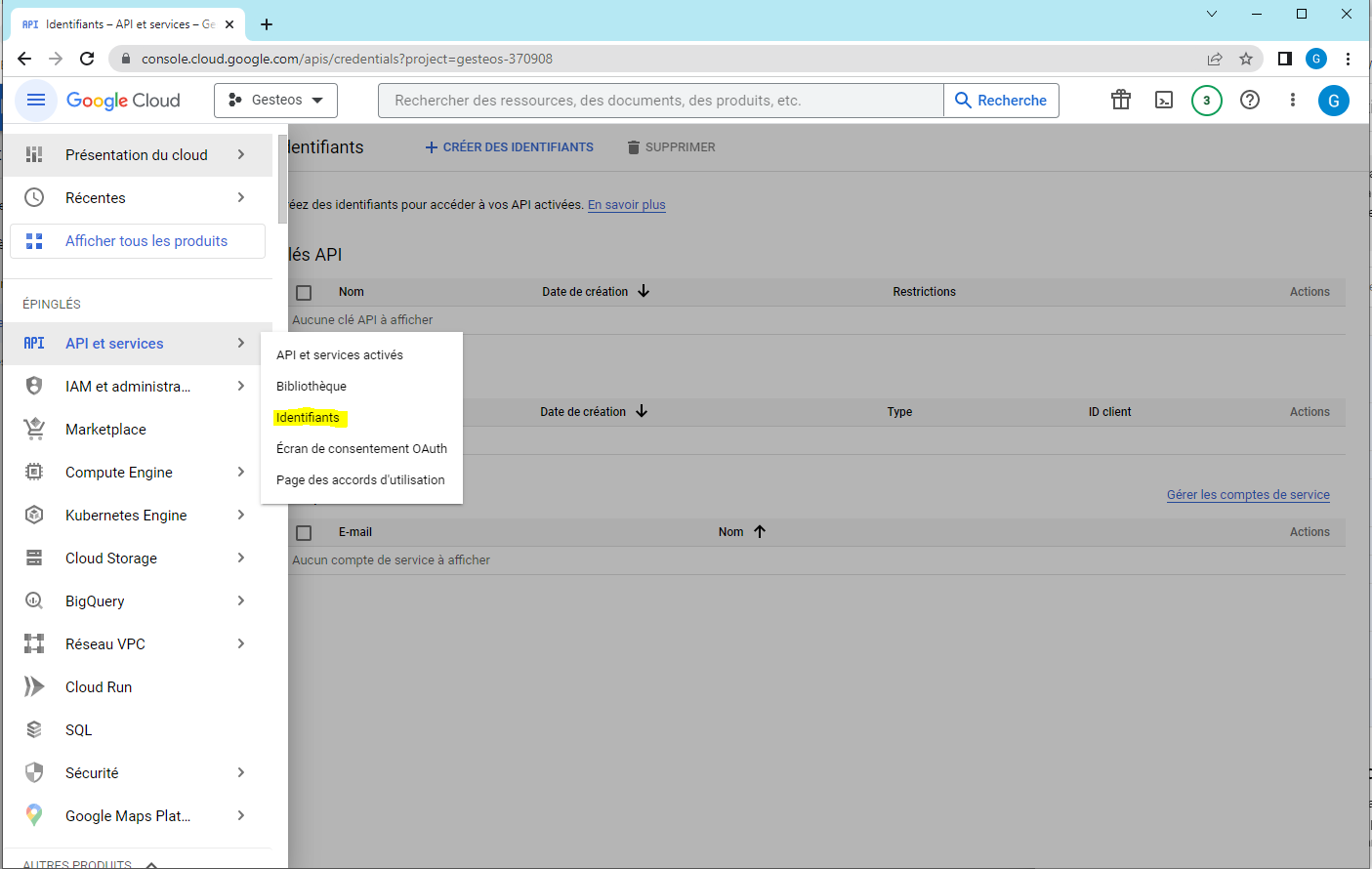Open the Cloud Shell terminal icon
Viewport: 1372px width, 869px height.
[x=1164, y=101]
